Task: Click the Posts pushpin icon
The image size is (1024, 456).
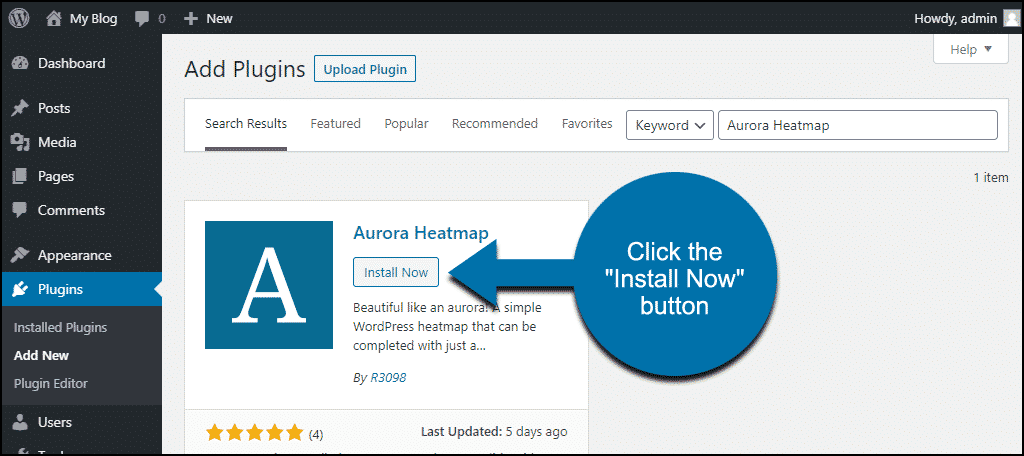Action: tap(20, 108)
